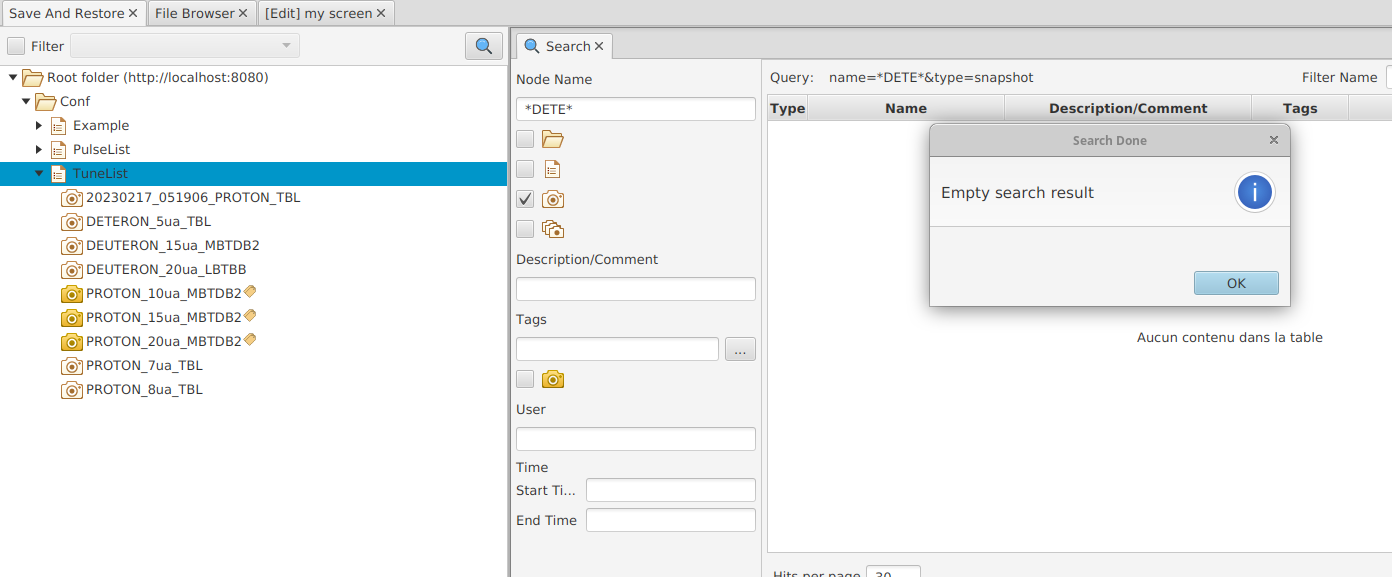Screen dimensions: 1392x577
Task: Click inside the Description/Comment field
Action: [635, 288]
